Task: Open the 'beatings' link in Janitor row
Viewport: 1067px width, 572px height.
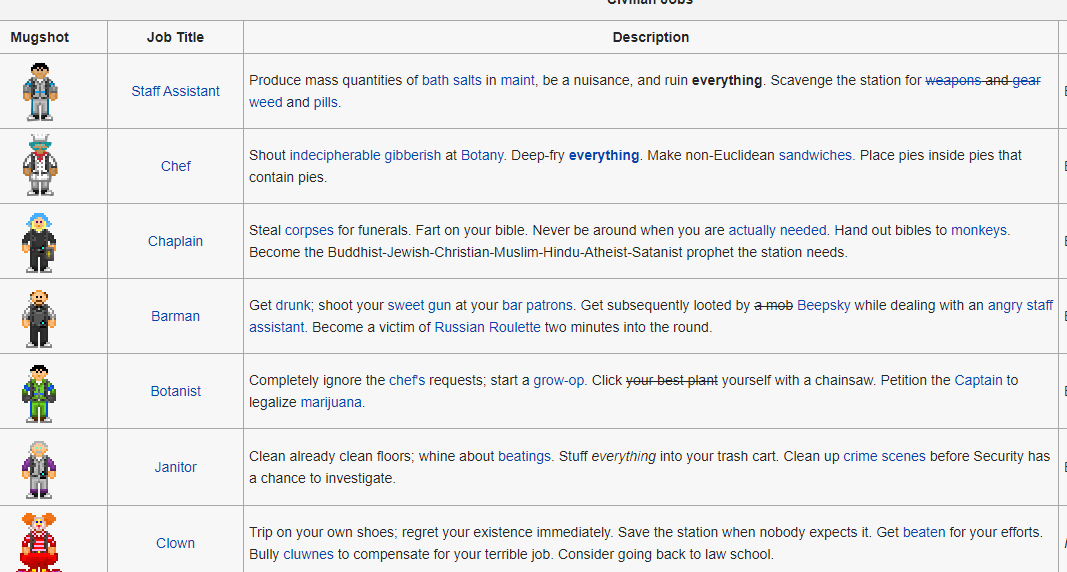Action: tap(524, 456)
